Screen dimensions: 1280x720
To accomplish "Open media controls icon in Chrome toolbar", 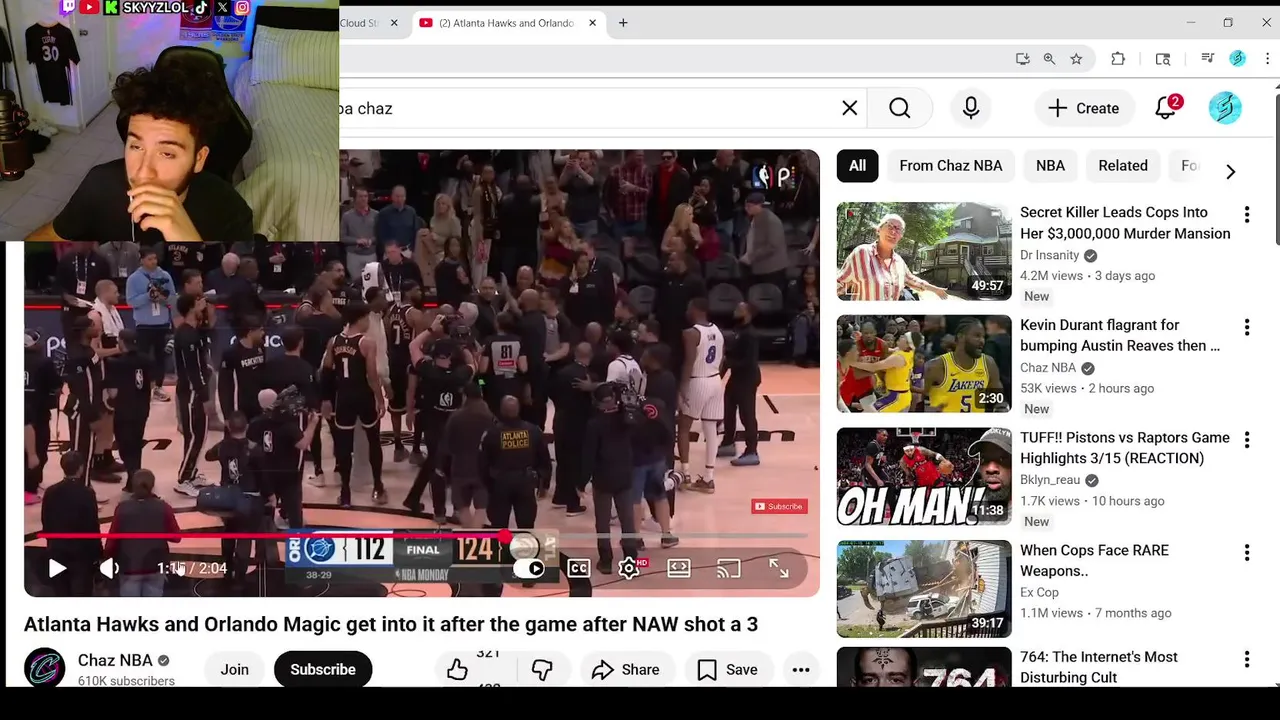I will click(1207, 59).
